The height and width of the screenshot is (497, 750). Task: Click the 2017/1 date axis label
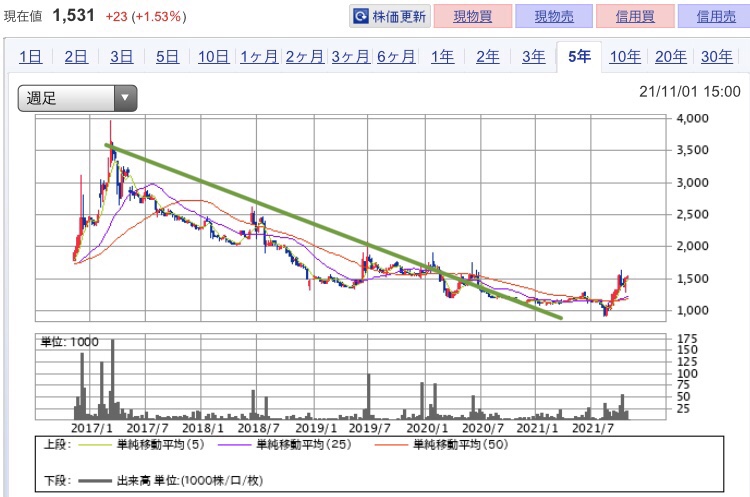coord(92,428)
